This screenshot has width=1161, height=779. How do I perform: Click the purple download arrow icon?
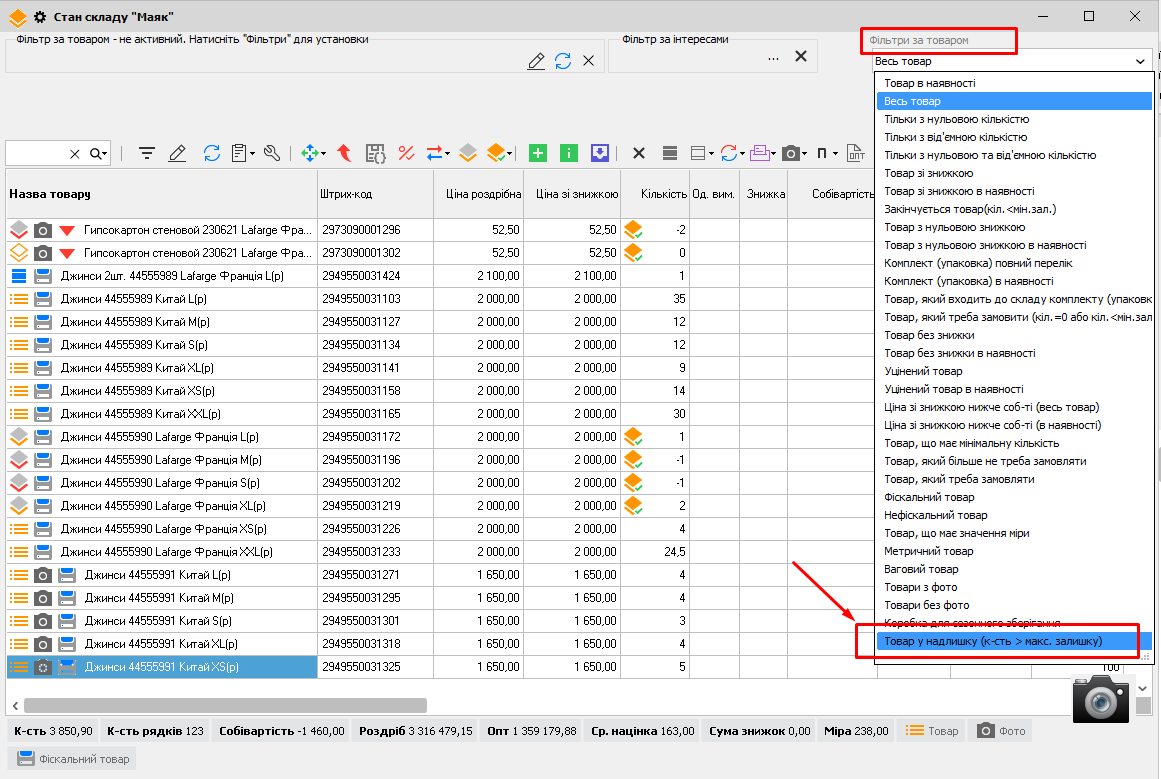(599, 153)
